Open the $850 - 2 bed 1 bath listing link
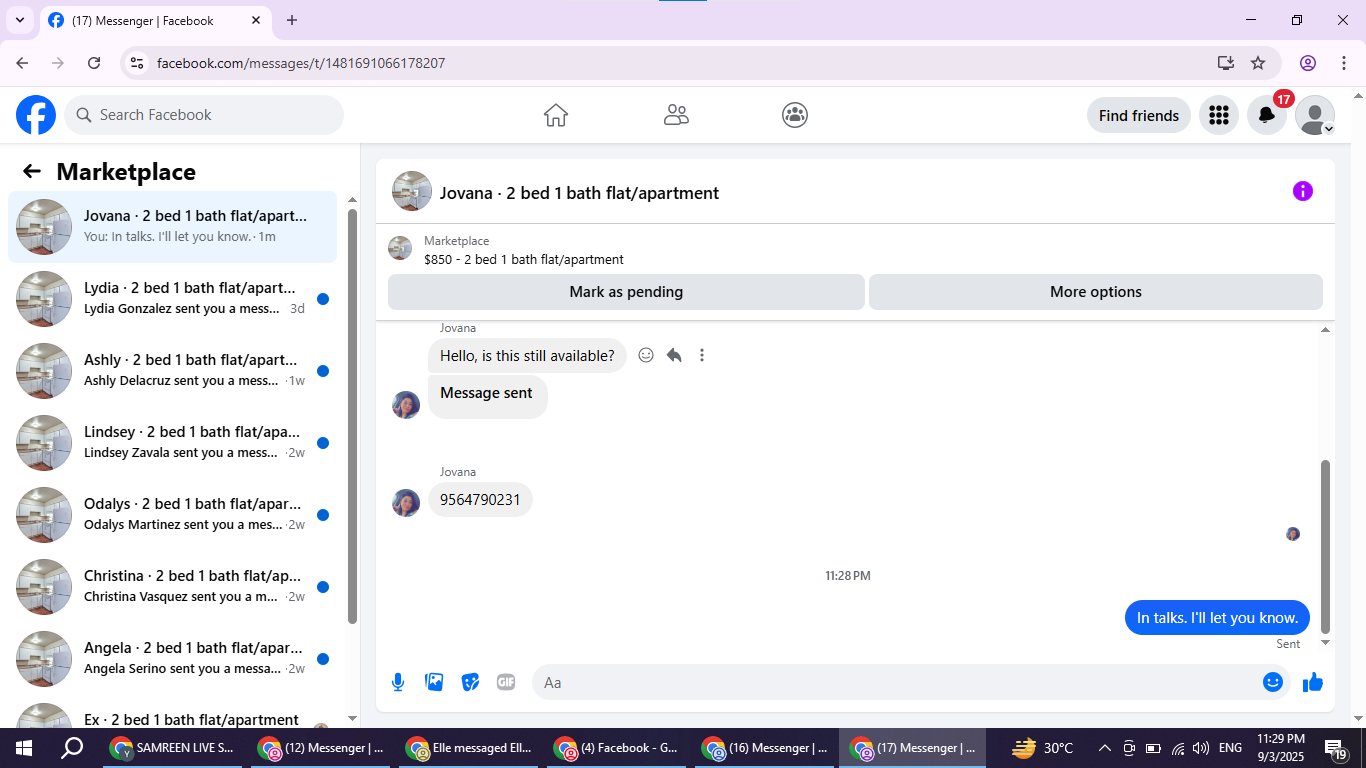Screen dimensions: 1366x768 pyautogui.click(x=523, y=259)
